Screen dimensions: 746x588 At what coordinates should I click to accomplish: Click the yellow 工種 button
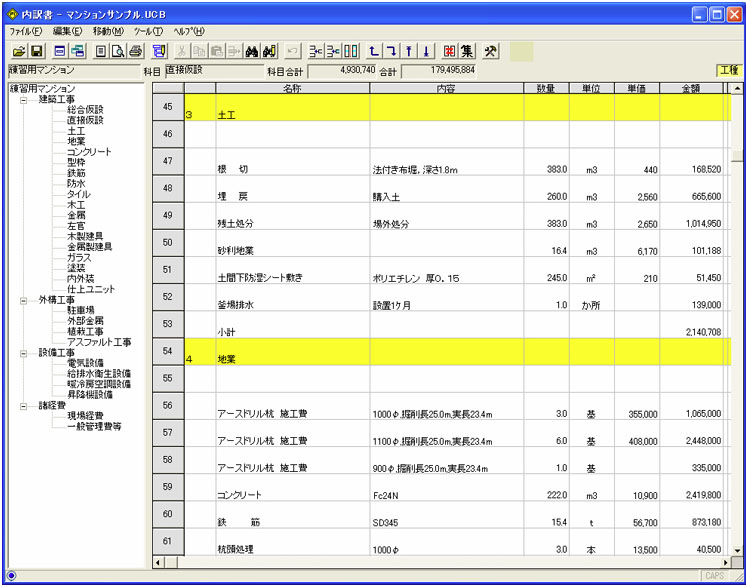(729, 71)
